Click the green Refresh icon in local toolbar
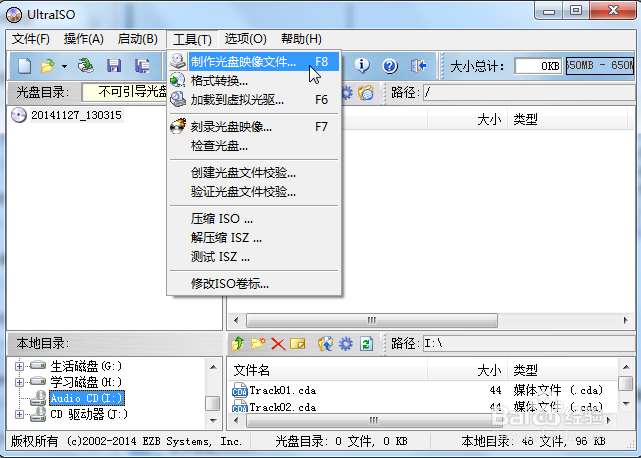Screen dimensions: 641x458 point(366,344)
